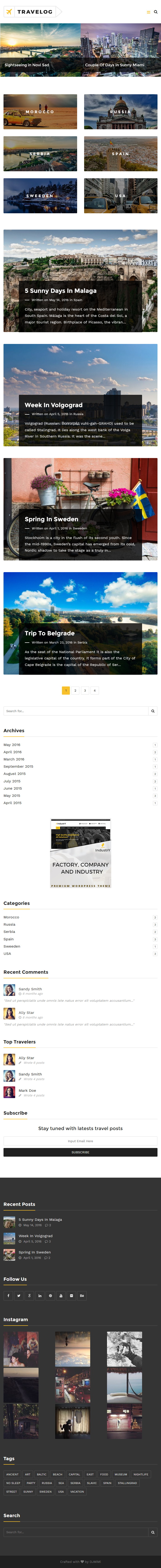Open the Serbia destination tile
161x1568 pixels.
point(40,154)
